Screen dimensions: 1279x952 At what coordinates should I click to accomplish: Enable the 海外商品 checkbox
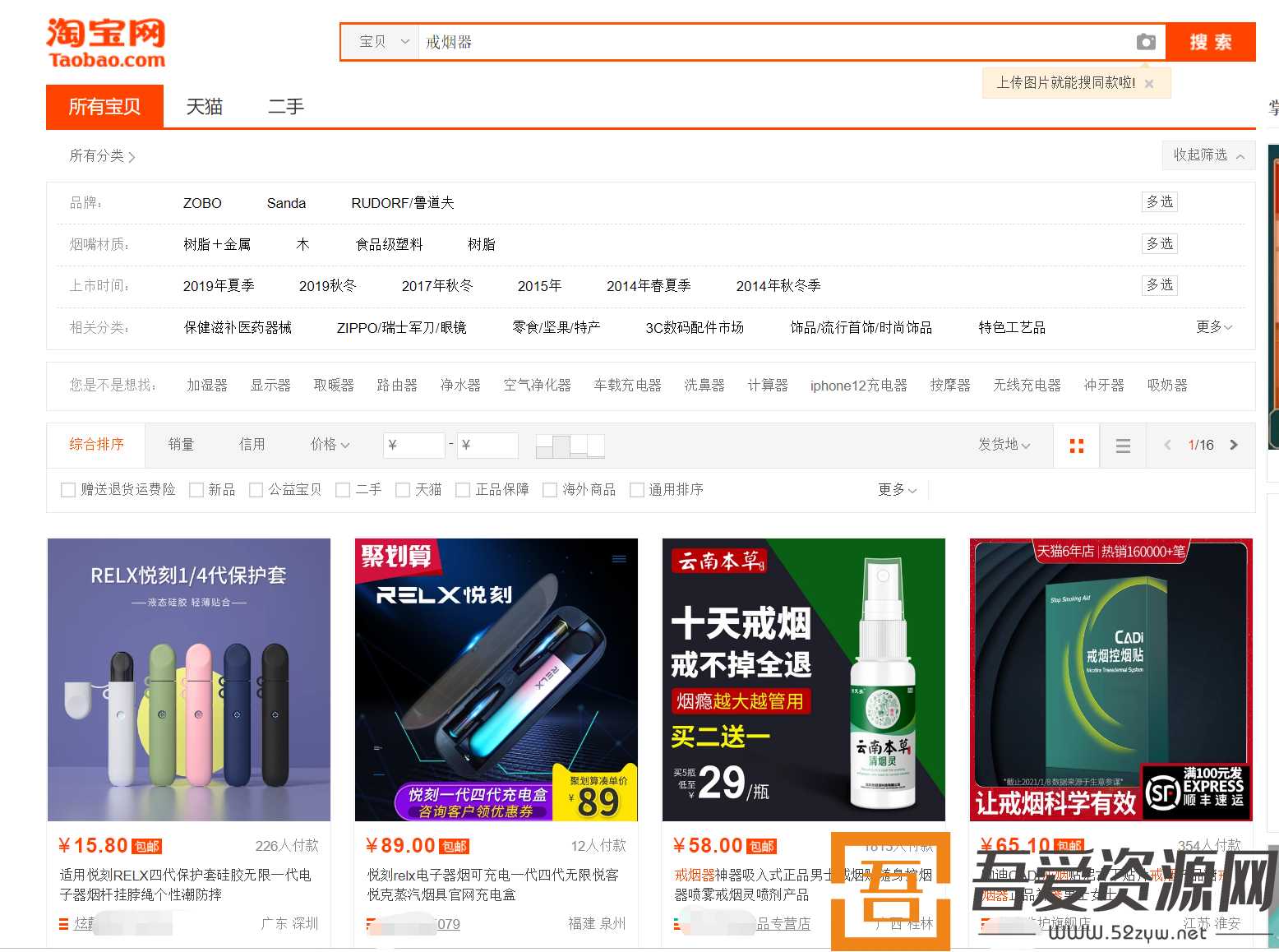(x=550, y=489)
